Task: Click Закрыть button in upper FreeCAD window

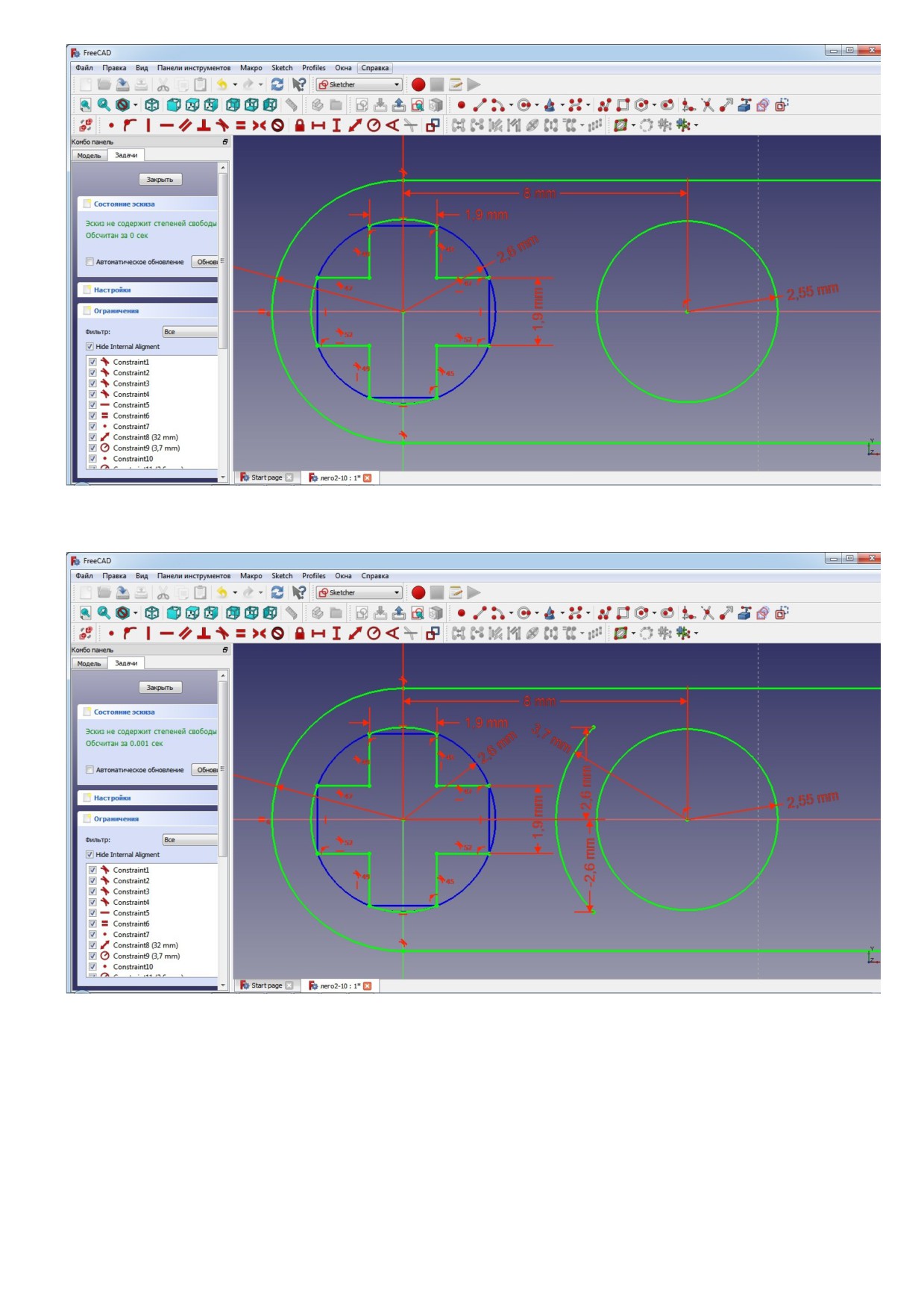Action: coord(160,180)
